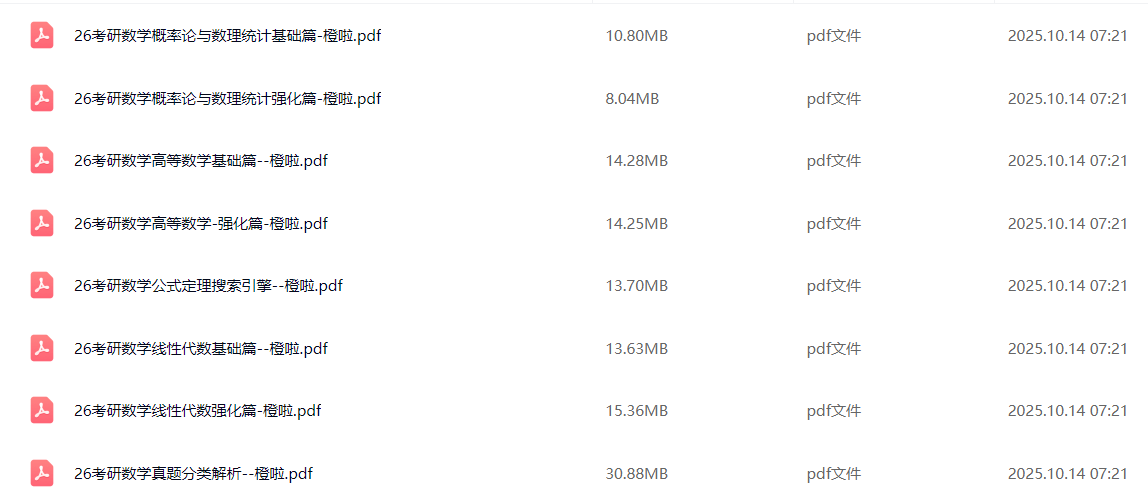The image size is (1148, 504).
Task: Open 26考研数学高等数学基础篇--橙啦.pdf
Action: [x=201, y=161]
